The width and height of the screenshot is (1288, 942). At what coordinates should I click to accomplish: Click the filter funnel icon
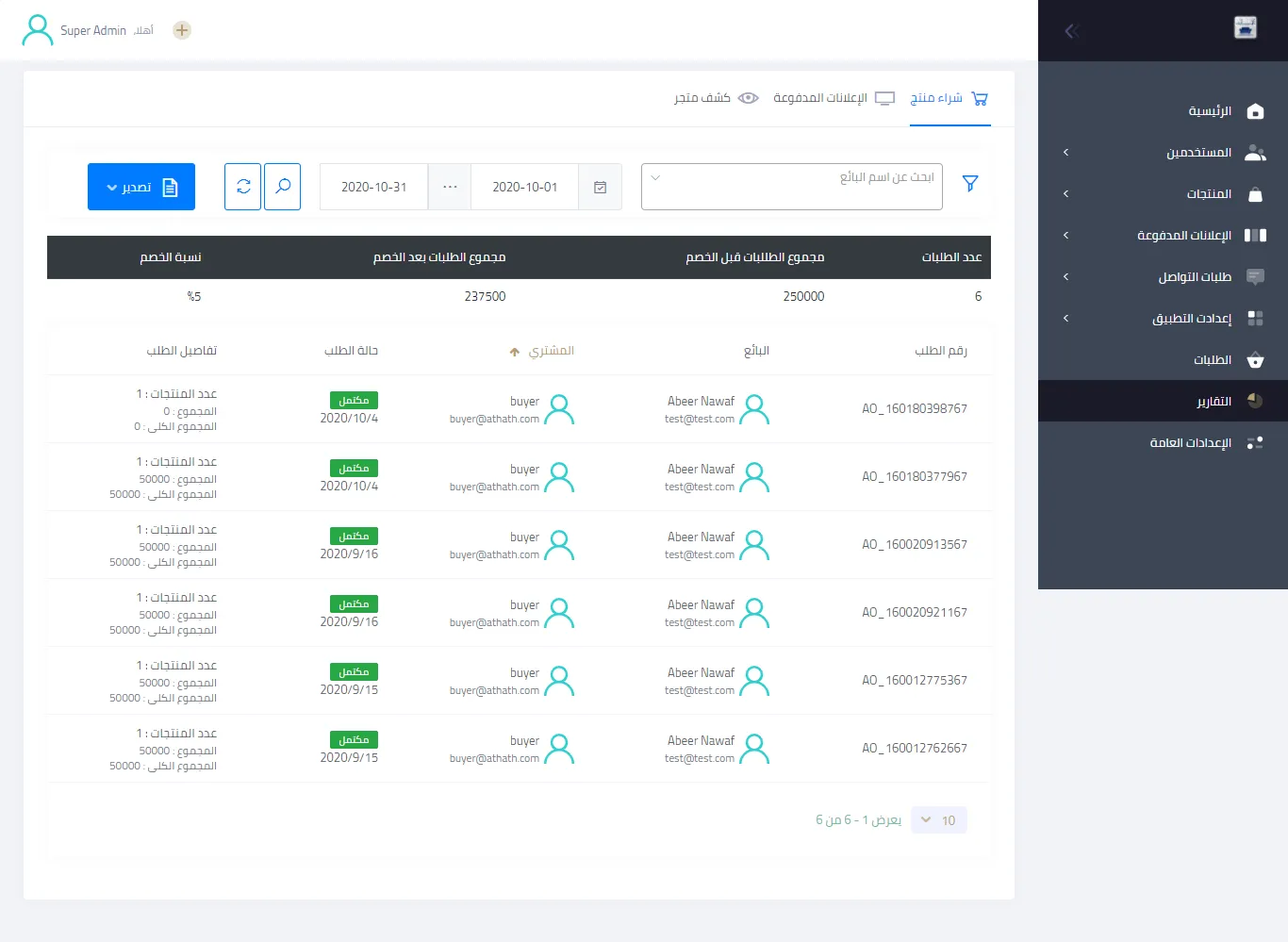click(970, 184)
